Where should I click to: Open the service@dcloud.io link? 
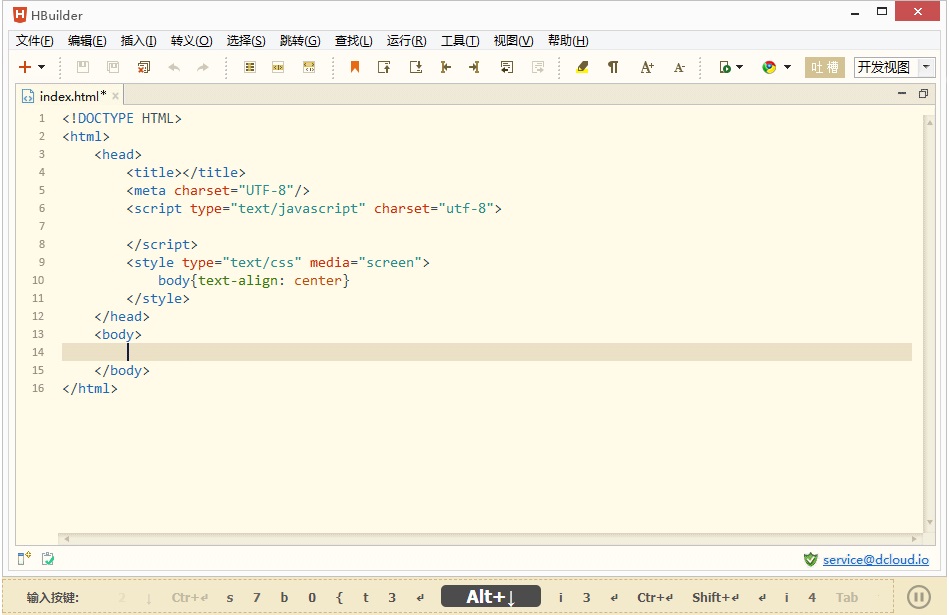[x=875, y=560]
